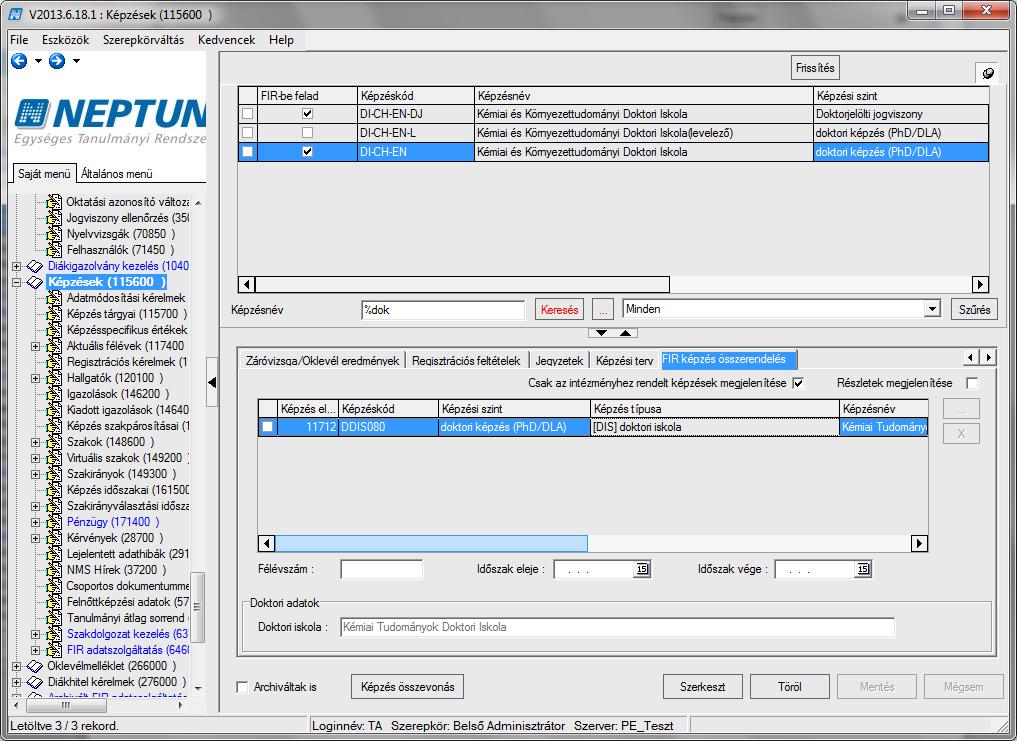Switch to the Általános menü tab

[x=117, y=174]
